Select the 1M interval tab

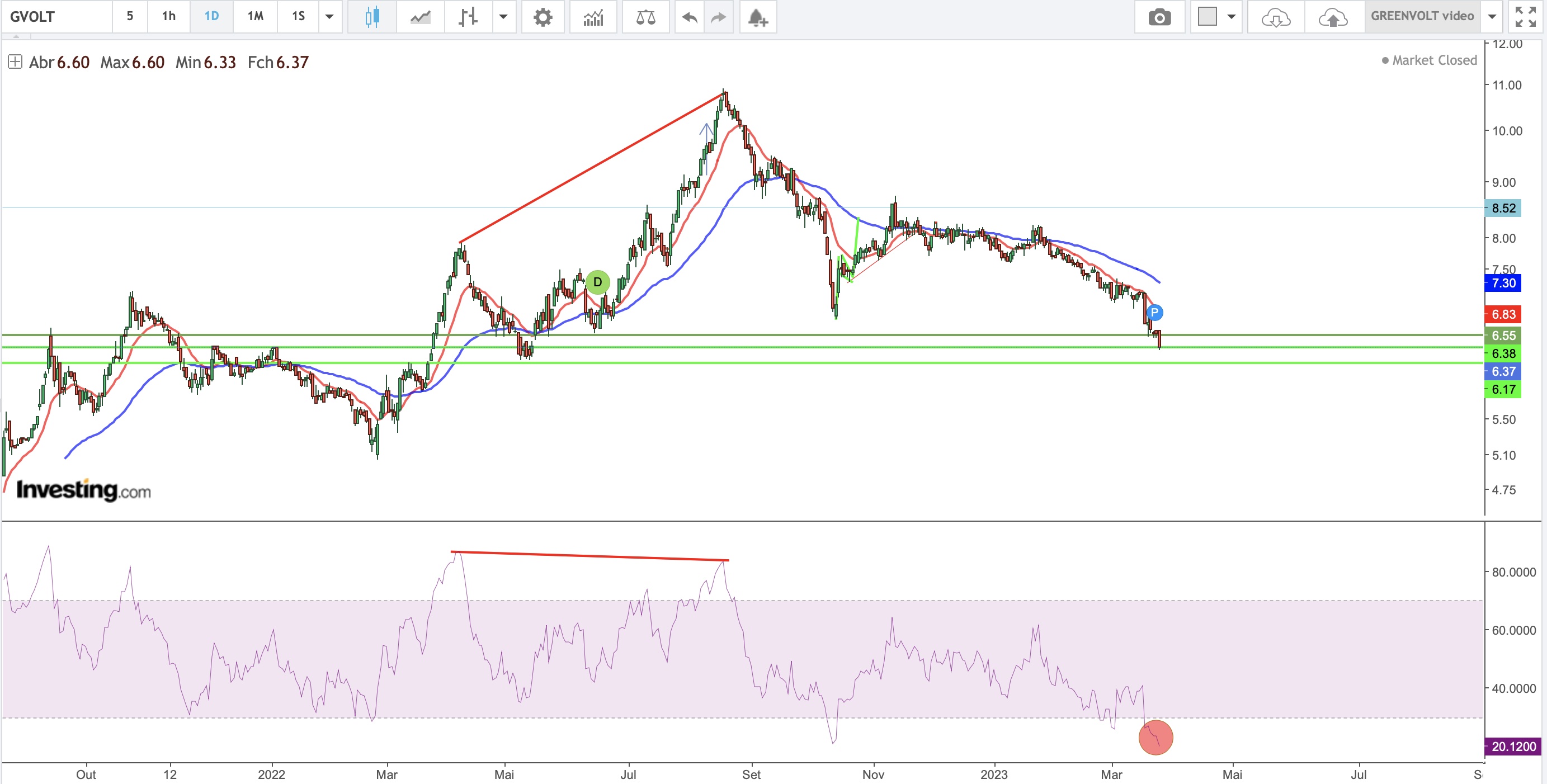pos(255,17)
